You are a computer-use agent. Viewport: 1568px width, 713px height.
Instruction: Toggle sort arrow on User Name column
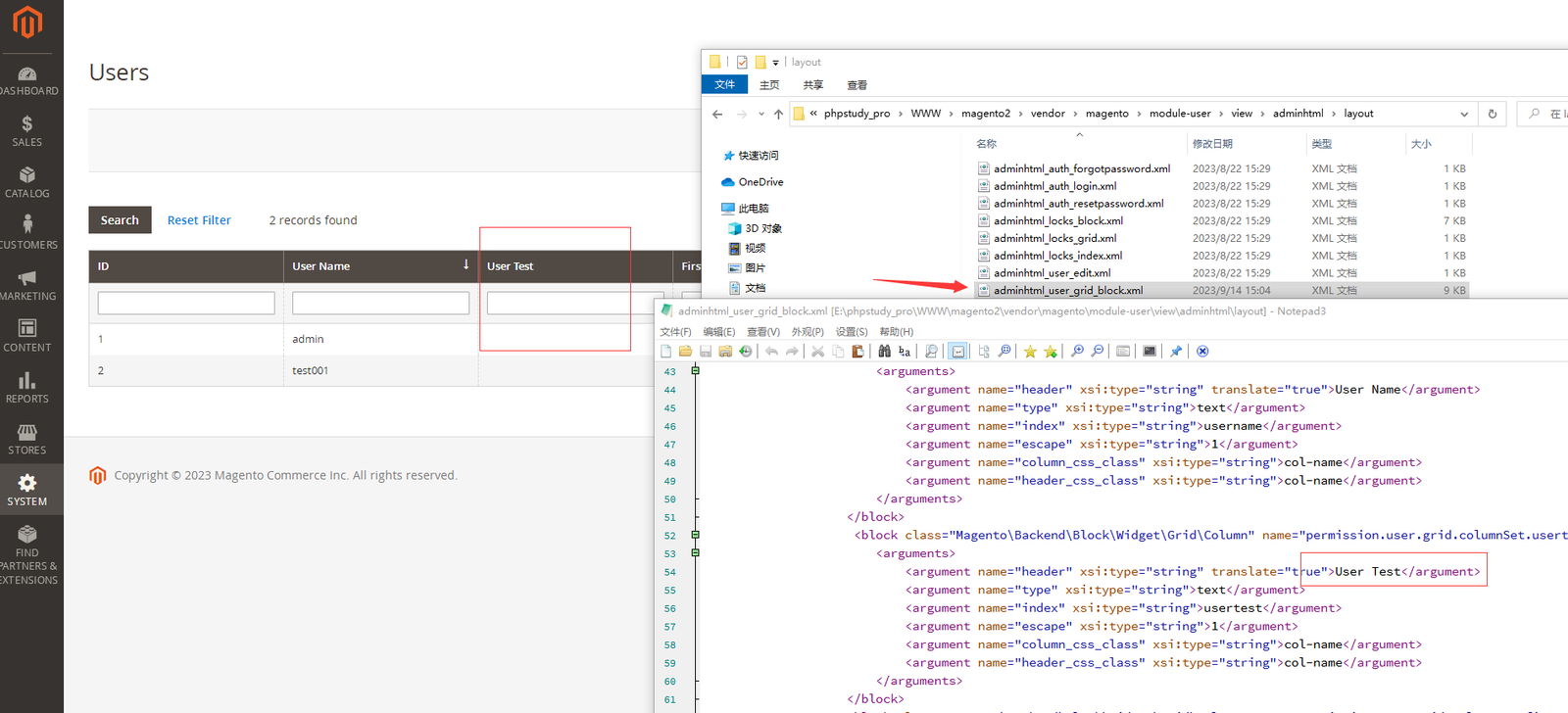tap(465, 265)
